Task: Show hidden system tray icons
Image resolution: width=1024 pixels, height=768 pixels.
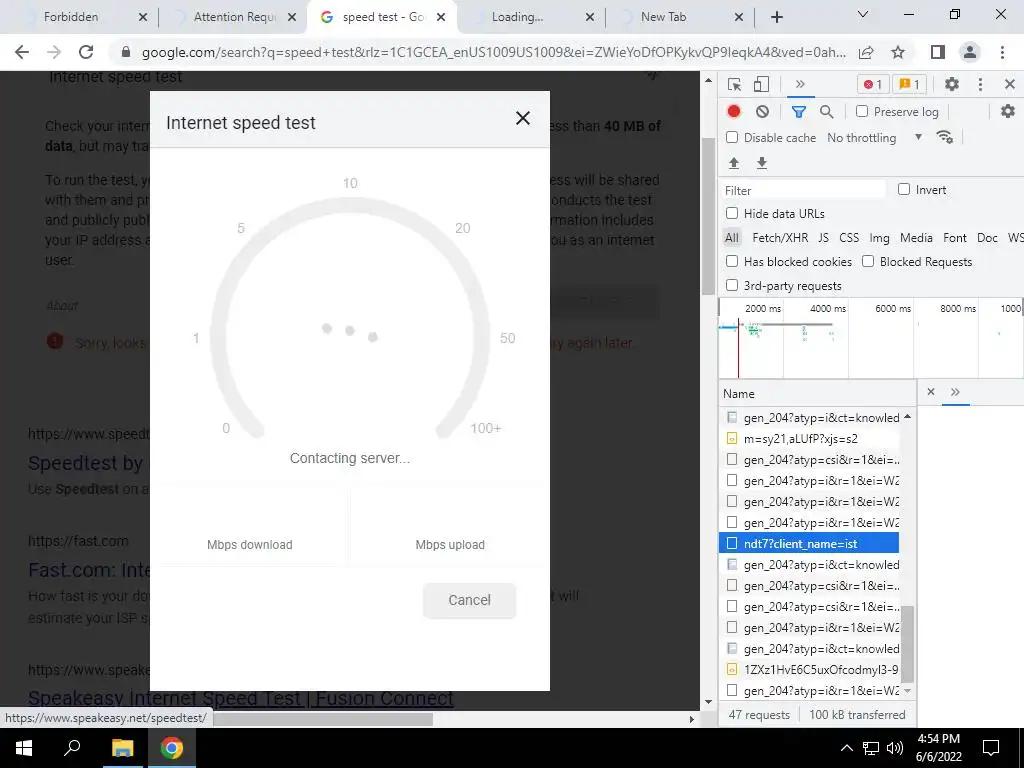Action: coord(846,748)
